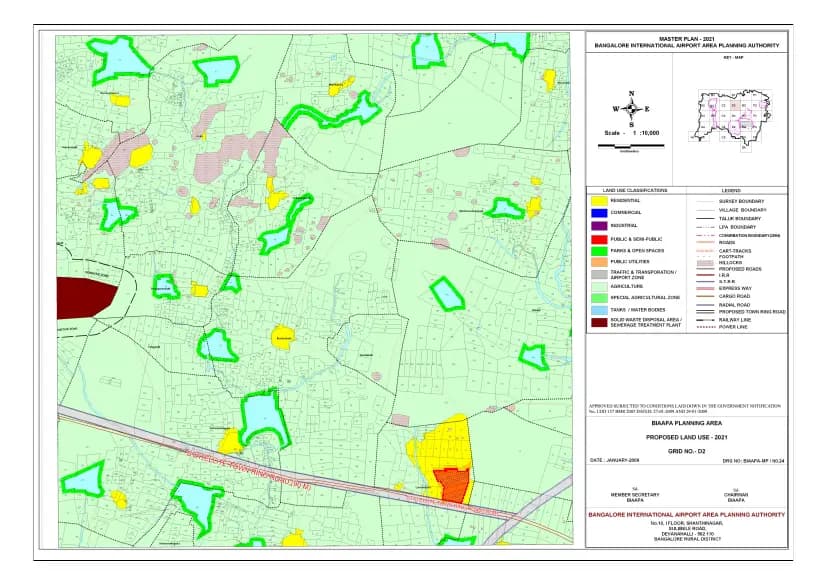Click the Express Way line symbol

(x=705, y=289)
